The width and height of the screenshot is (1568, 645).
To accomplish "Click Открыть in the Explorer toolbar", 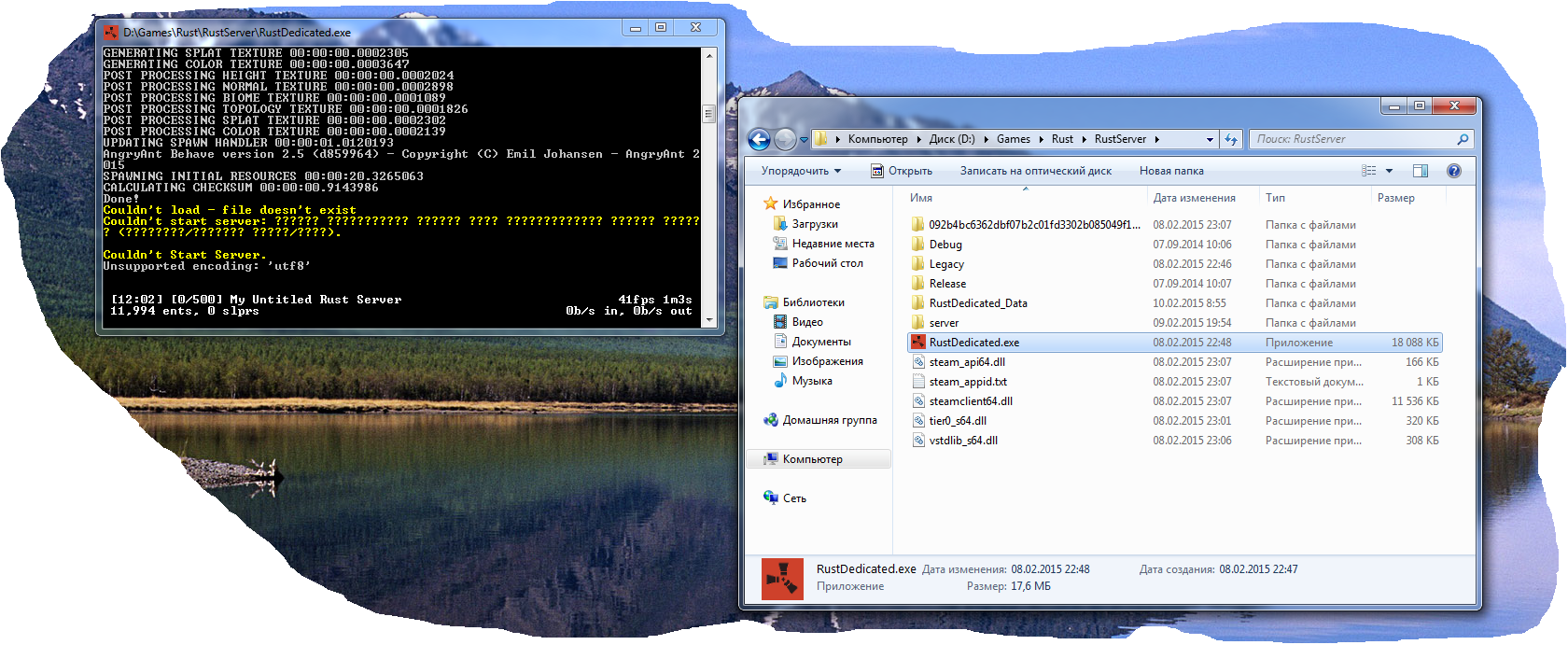I will pos(902,171).
